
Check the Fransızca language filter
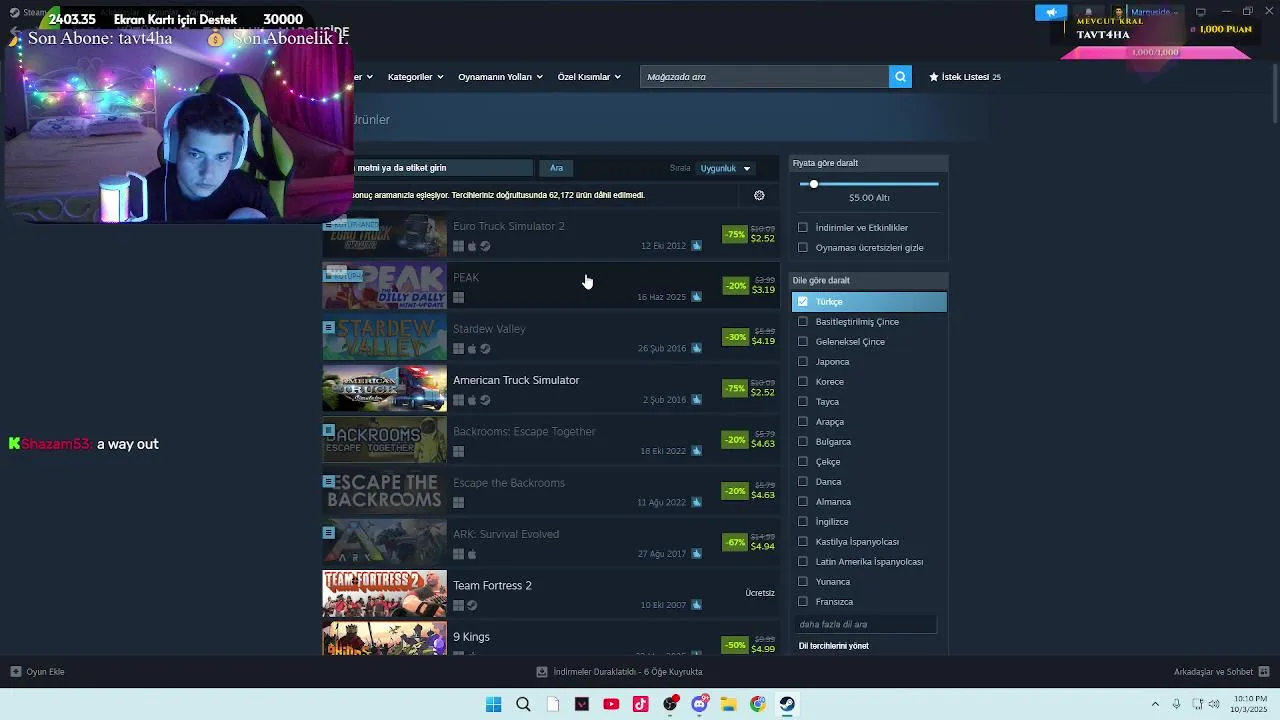(802, 602)
